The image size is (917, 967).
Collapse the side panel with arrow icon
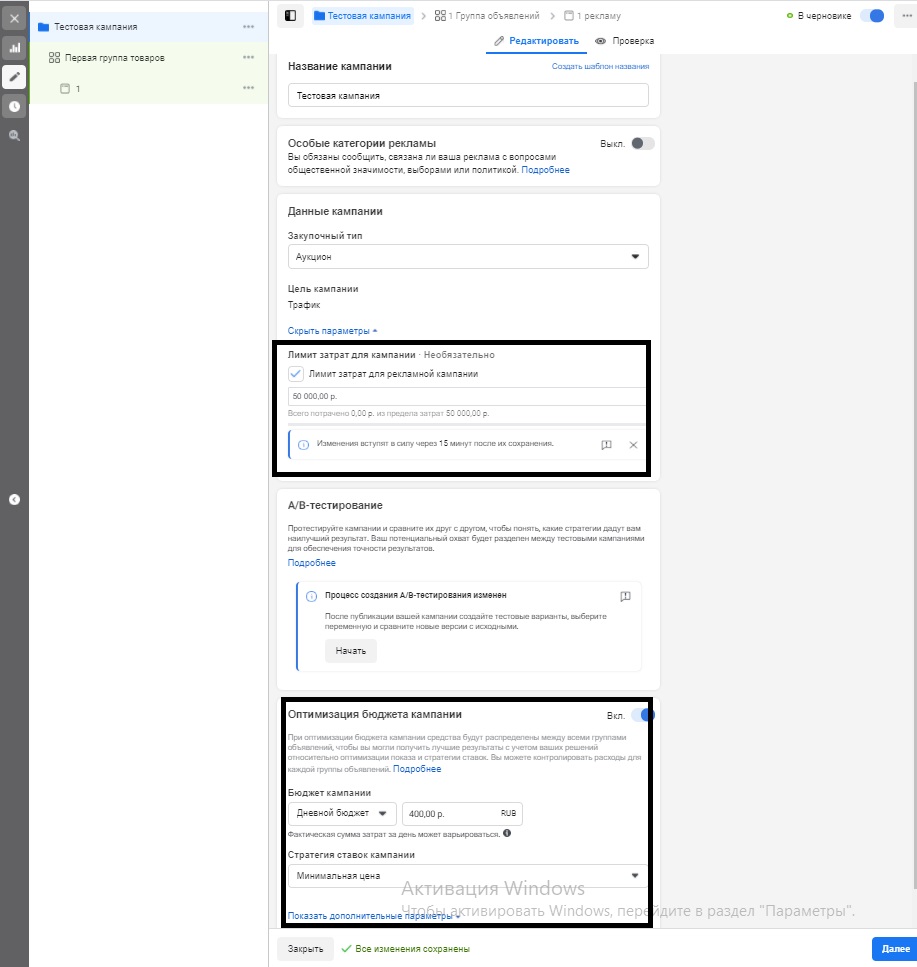coord(14,500)
